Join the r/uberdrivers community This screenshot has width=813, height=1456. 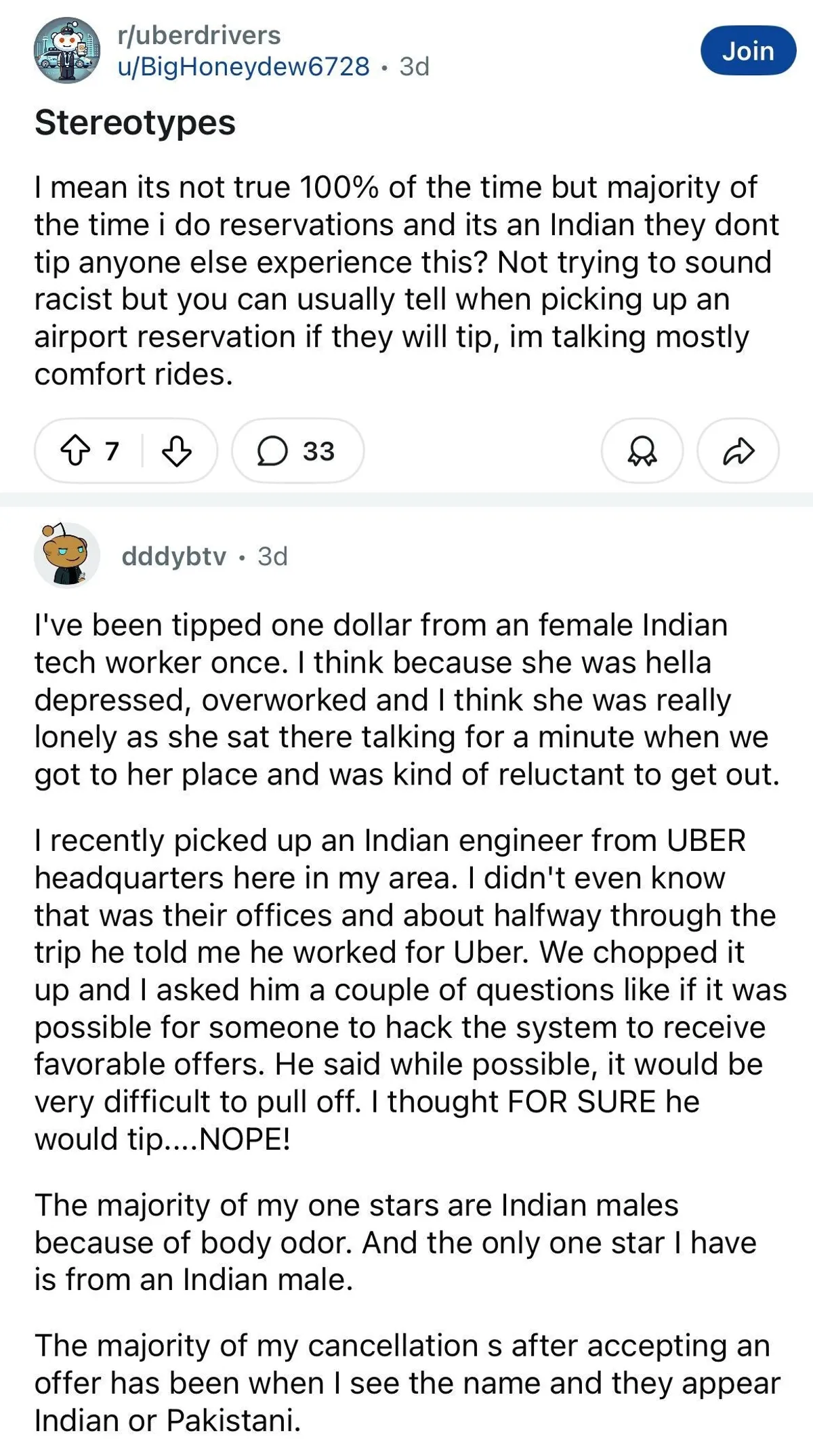tap(748, 51)
